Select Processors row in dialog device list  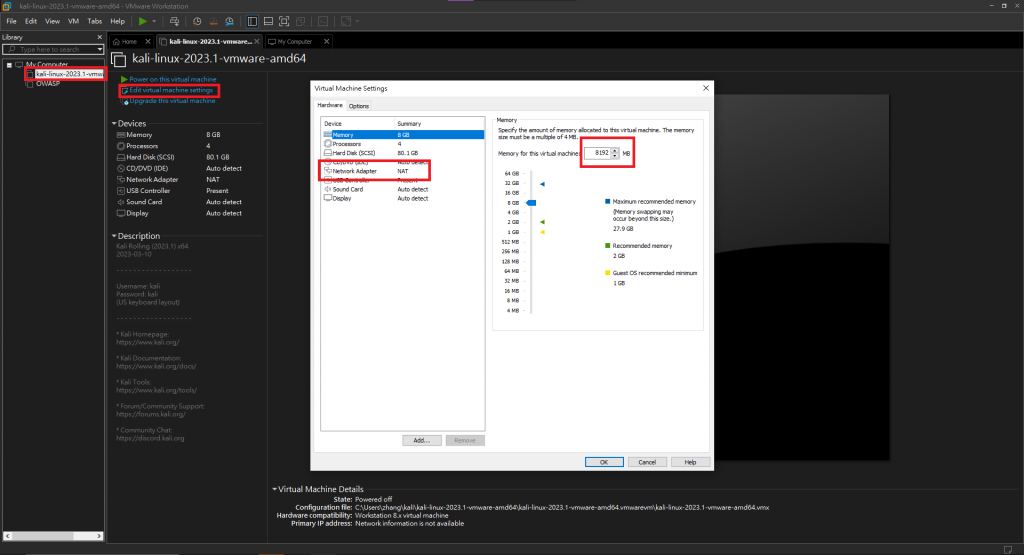pos(403,144)
